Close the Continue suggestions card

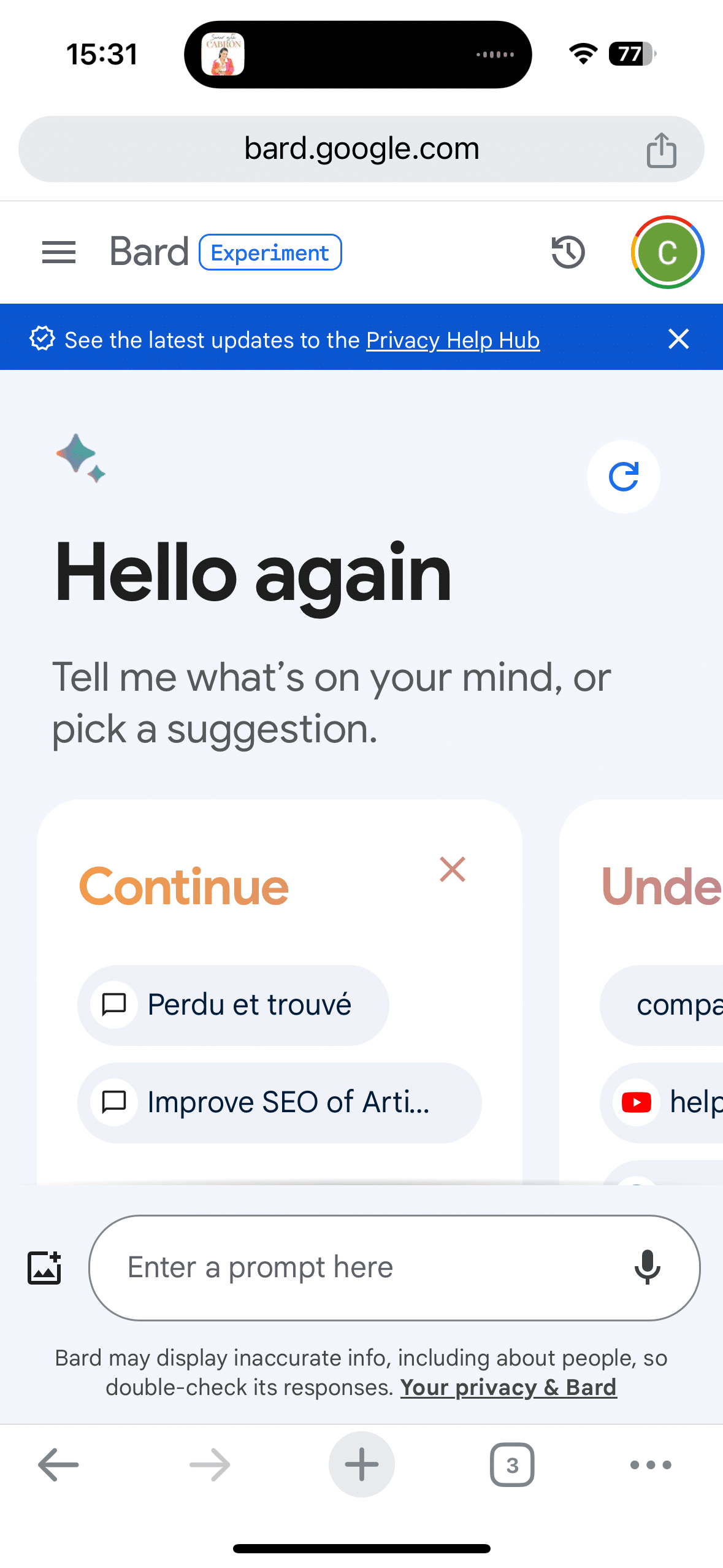pos(452,869)
